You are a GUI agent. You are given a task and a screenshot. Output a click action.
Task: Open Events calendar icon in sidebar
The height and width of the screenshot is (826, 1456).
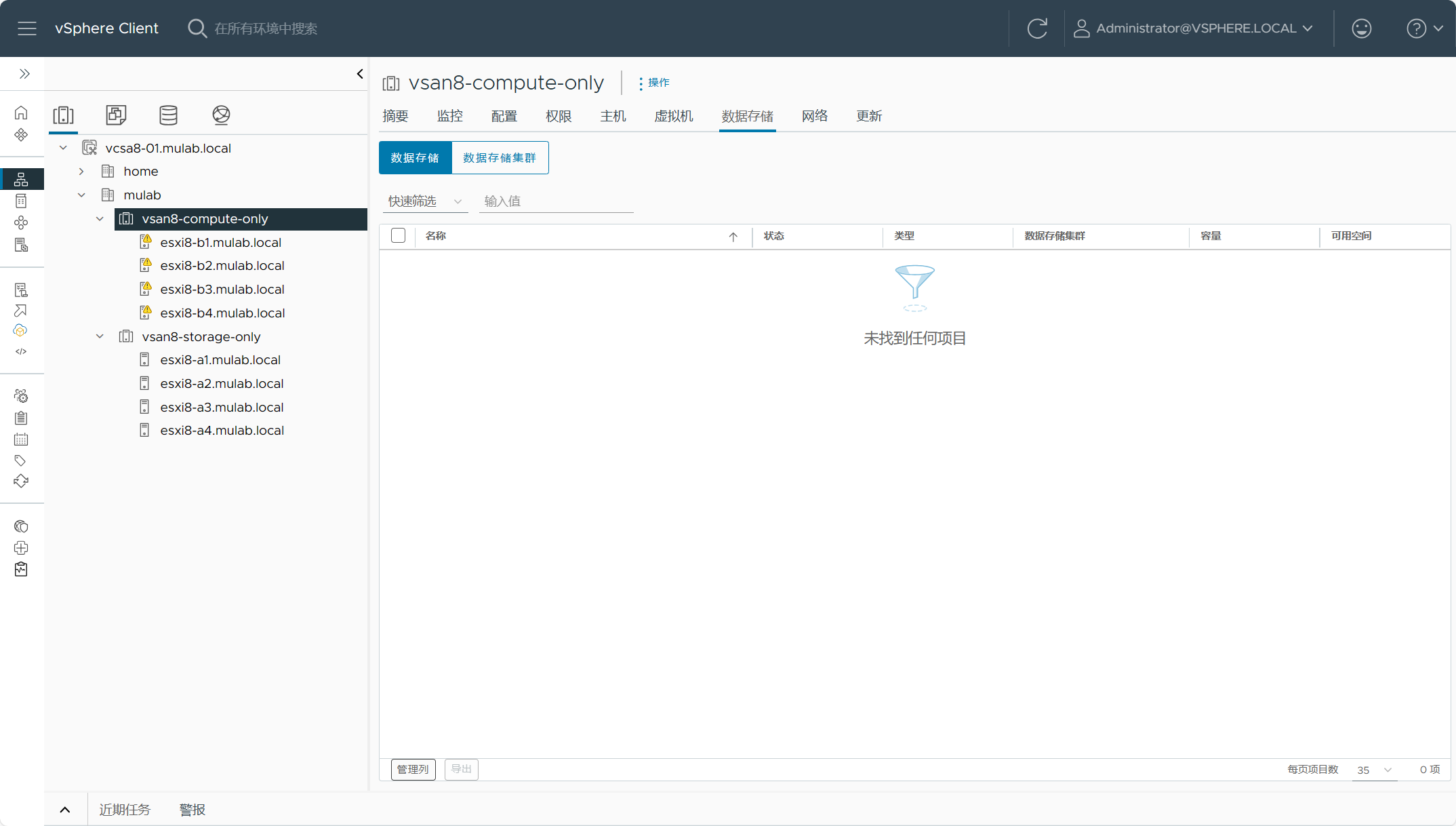coord(21,439)
